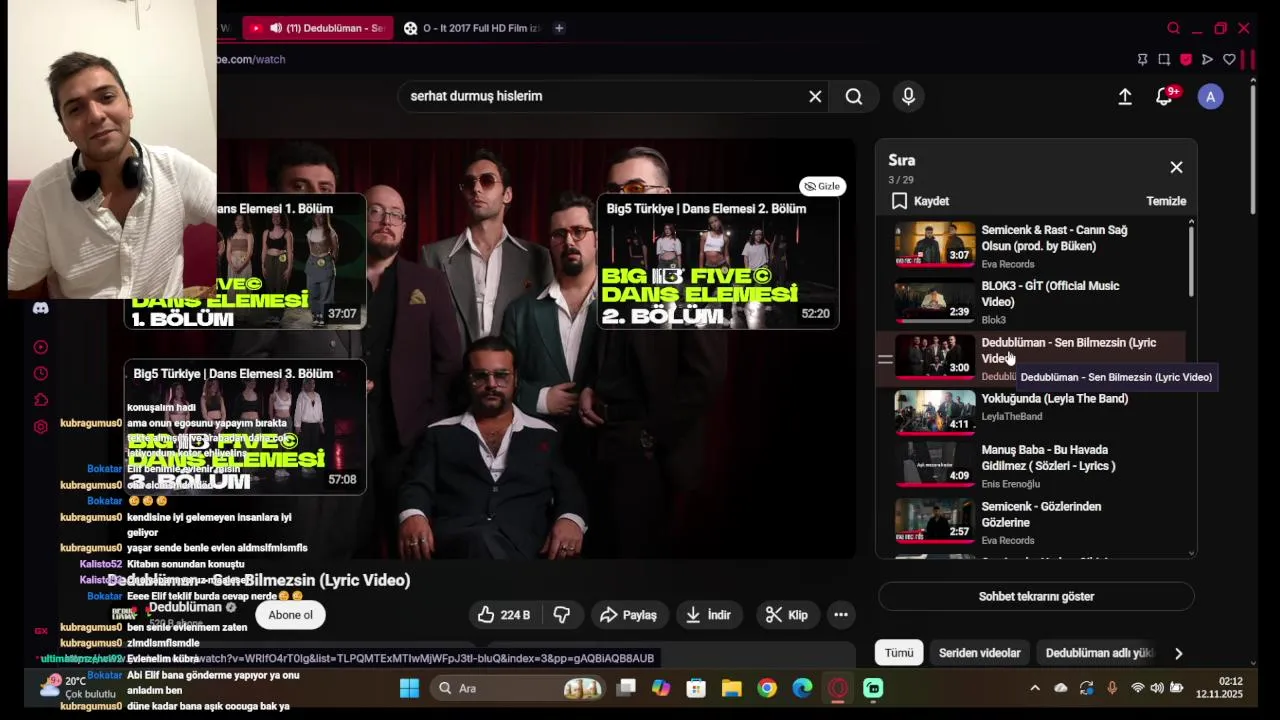
Task: Open the player icon in Opera sidebar
Action: click(41, 347)
